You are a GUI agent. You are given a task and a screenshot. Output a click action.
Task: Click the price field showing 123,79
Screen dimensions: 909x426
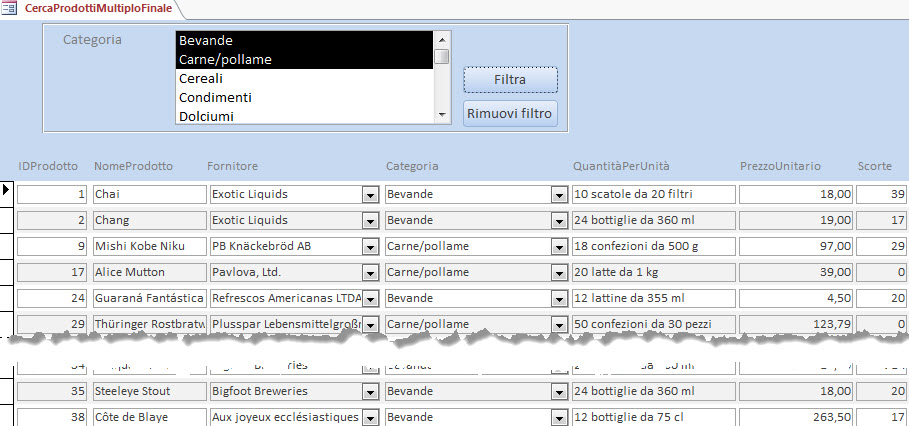(x=796, y=324)
